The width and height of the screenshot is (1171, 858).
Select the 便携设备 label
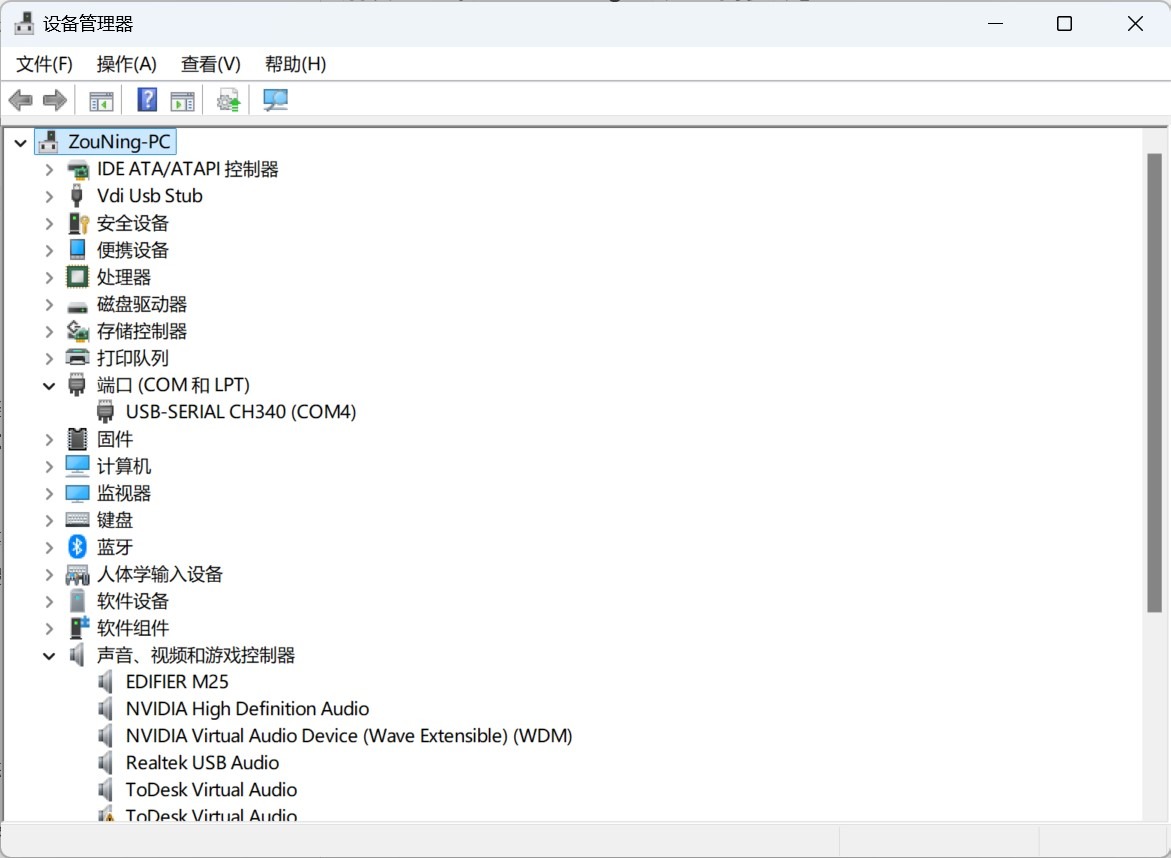pyautogui.click(x=133, y=250)
